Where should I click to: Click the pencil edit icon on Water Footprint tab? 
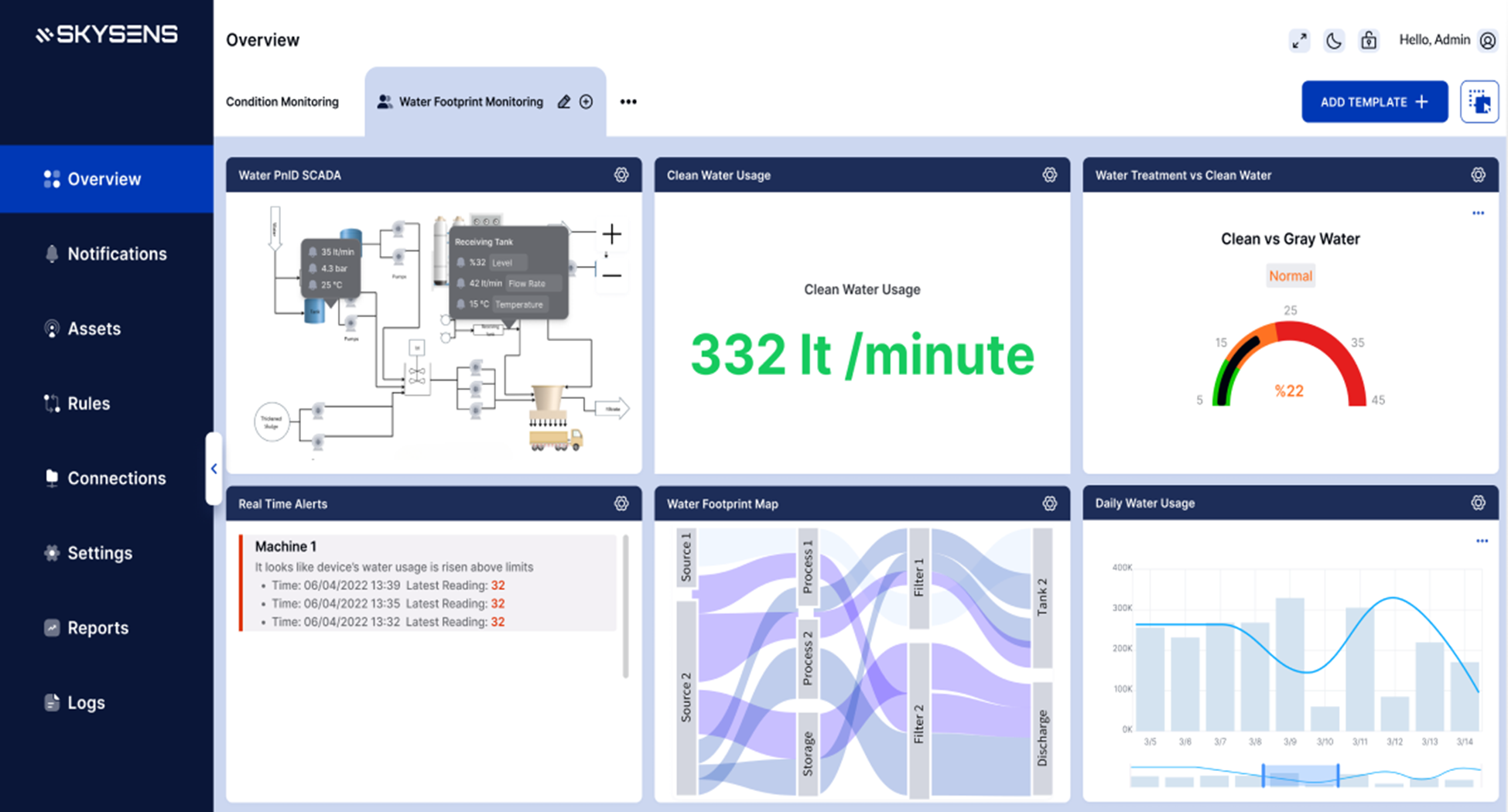coord(564,102)
